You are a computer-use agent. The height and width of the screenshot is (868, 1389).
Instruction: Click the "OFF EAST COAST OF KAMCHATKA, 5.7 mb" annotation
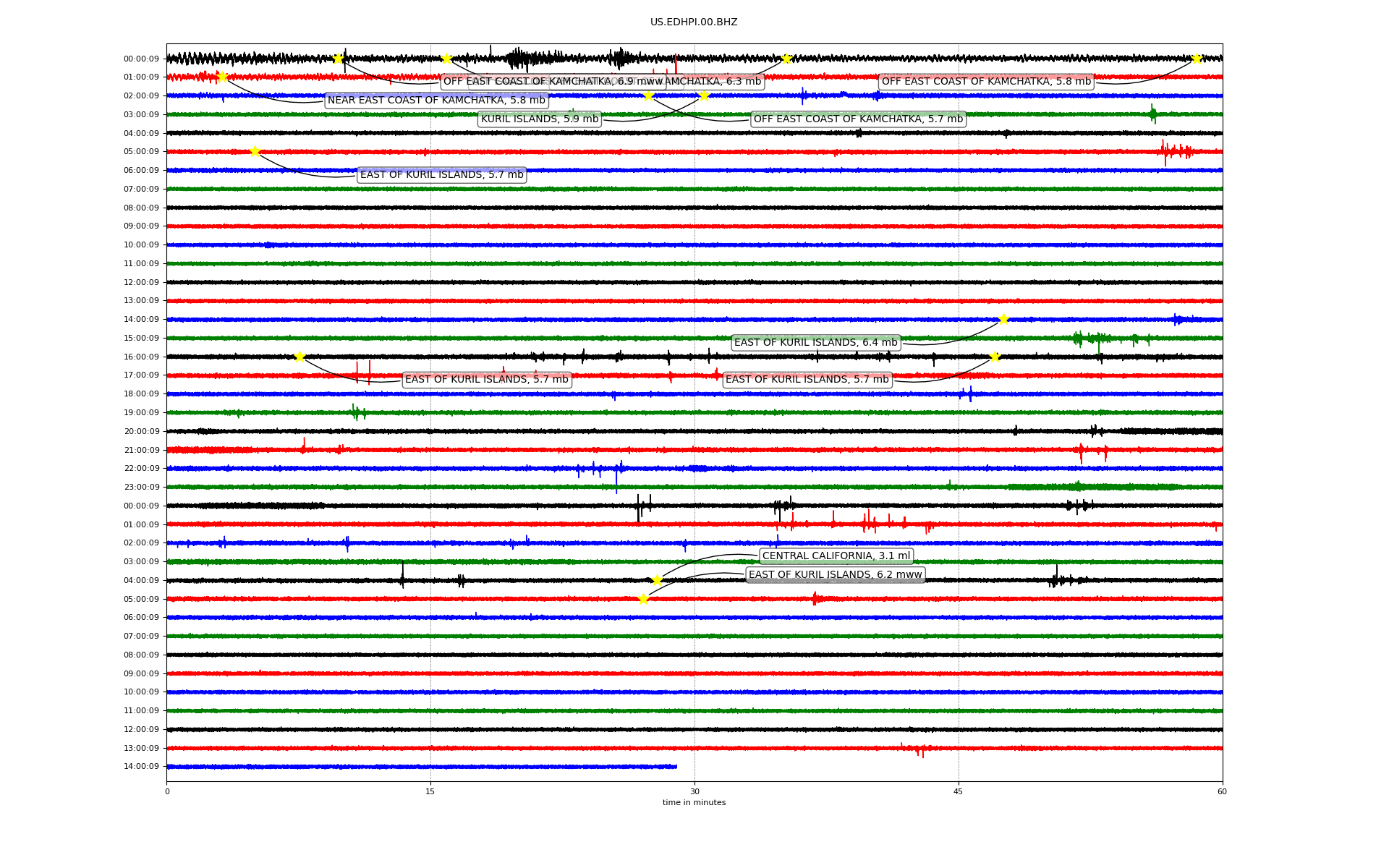(x=859, y=119)
